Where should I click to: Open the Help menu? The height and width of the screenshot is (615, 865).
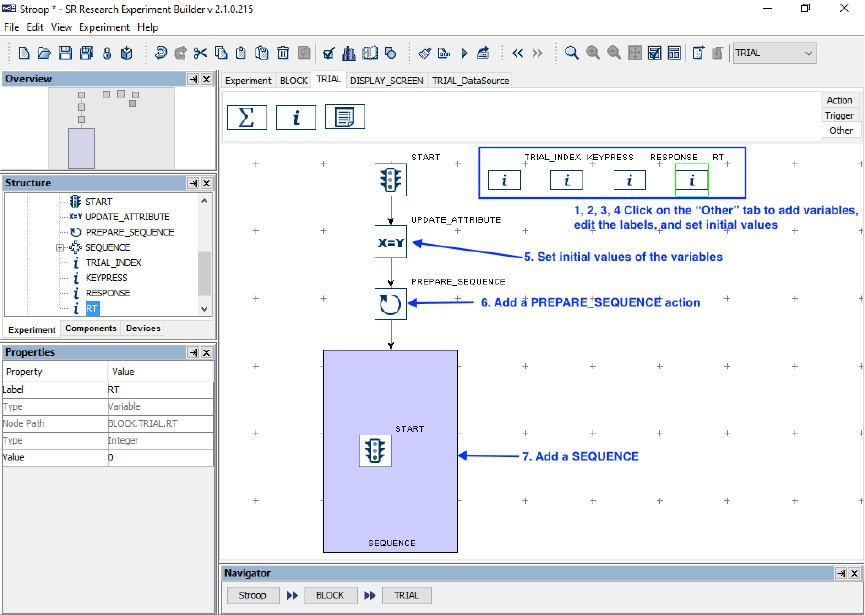pos(147,27)
